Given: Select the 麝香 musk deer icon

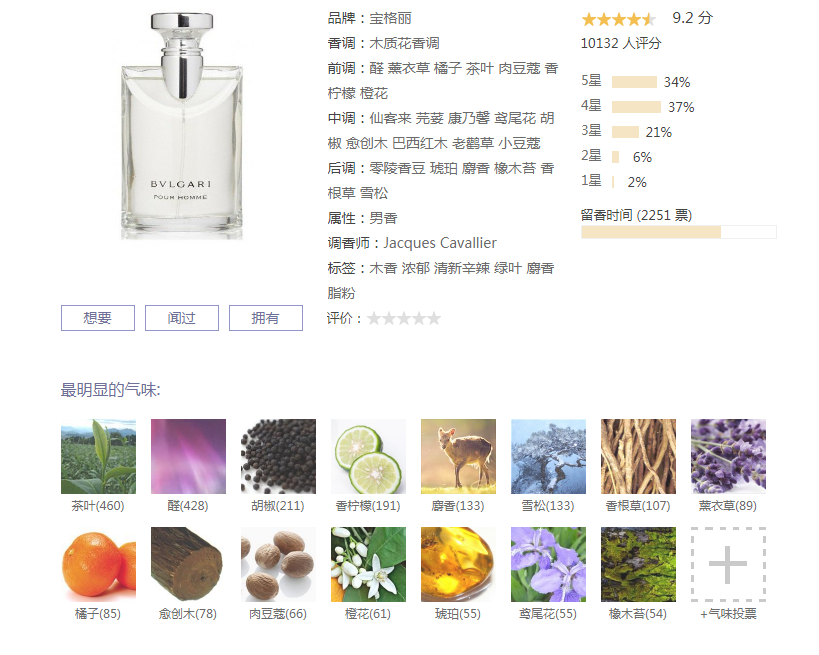Looking at the screenshot, I should pyautogui.click(x=458, y=456).
